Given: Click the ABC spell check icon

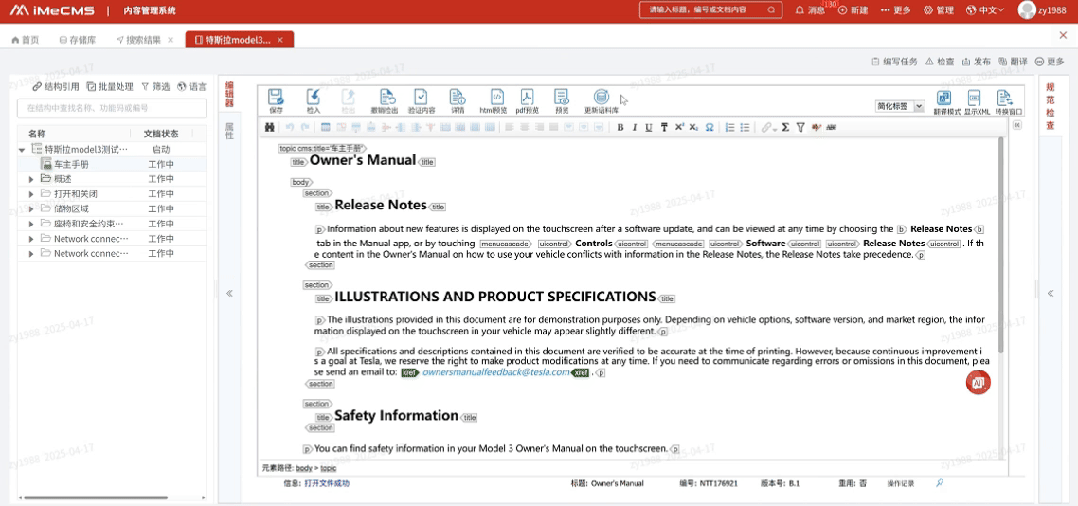Looking at the screenshot, I should 831,127.
